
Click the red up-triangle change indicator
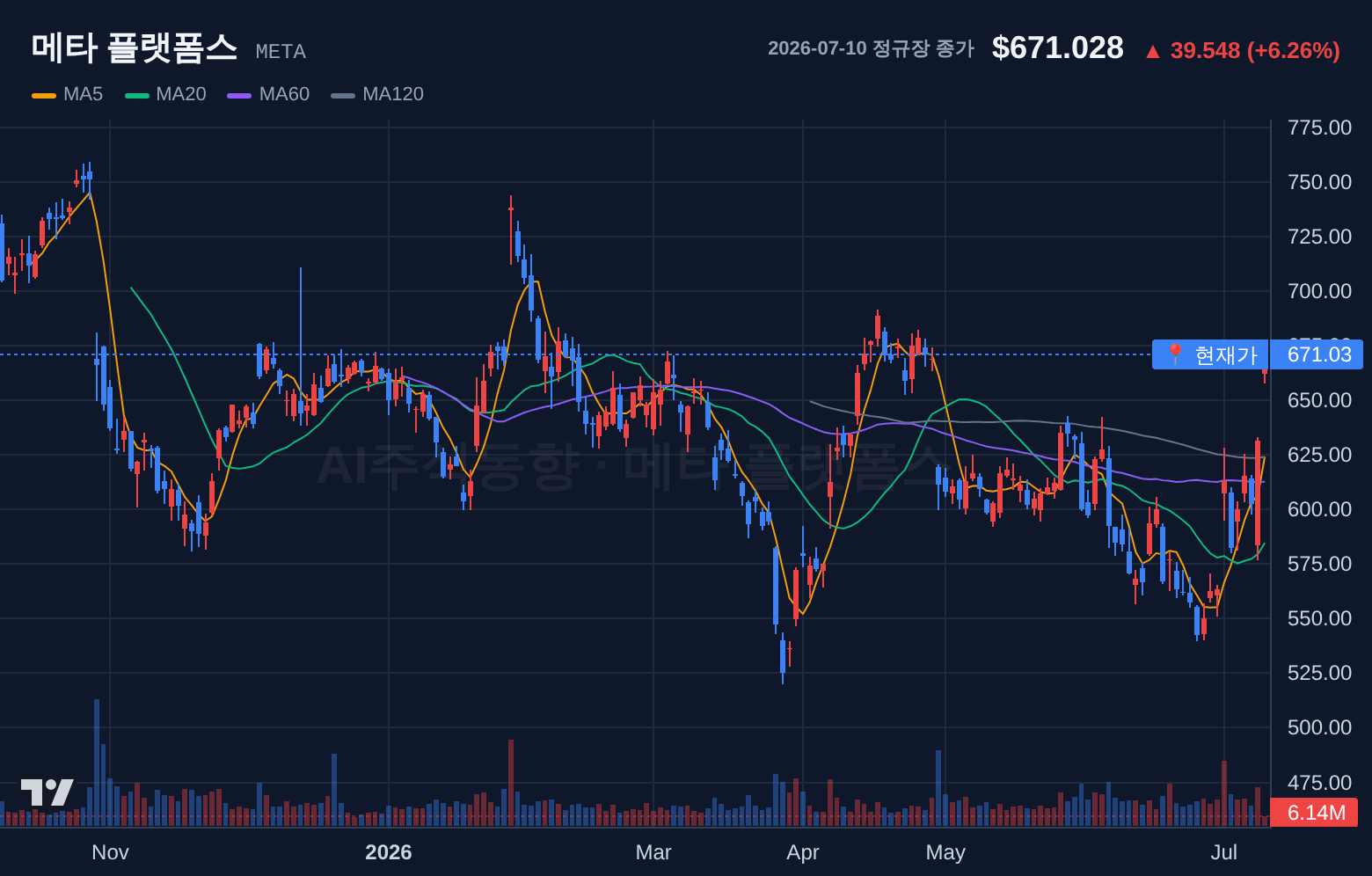[x=1152, y=52]
